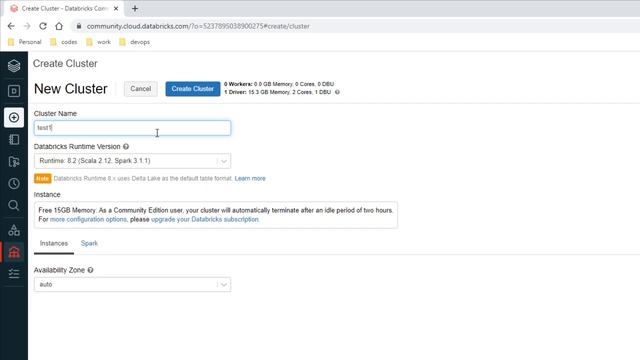
Task: Click the Cluster Name input field
Action: pos(132,128)
